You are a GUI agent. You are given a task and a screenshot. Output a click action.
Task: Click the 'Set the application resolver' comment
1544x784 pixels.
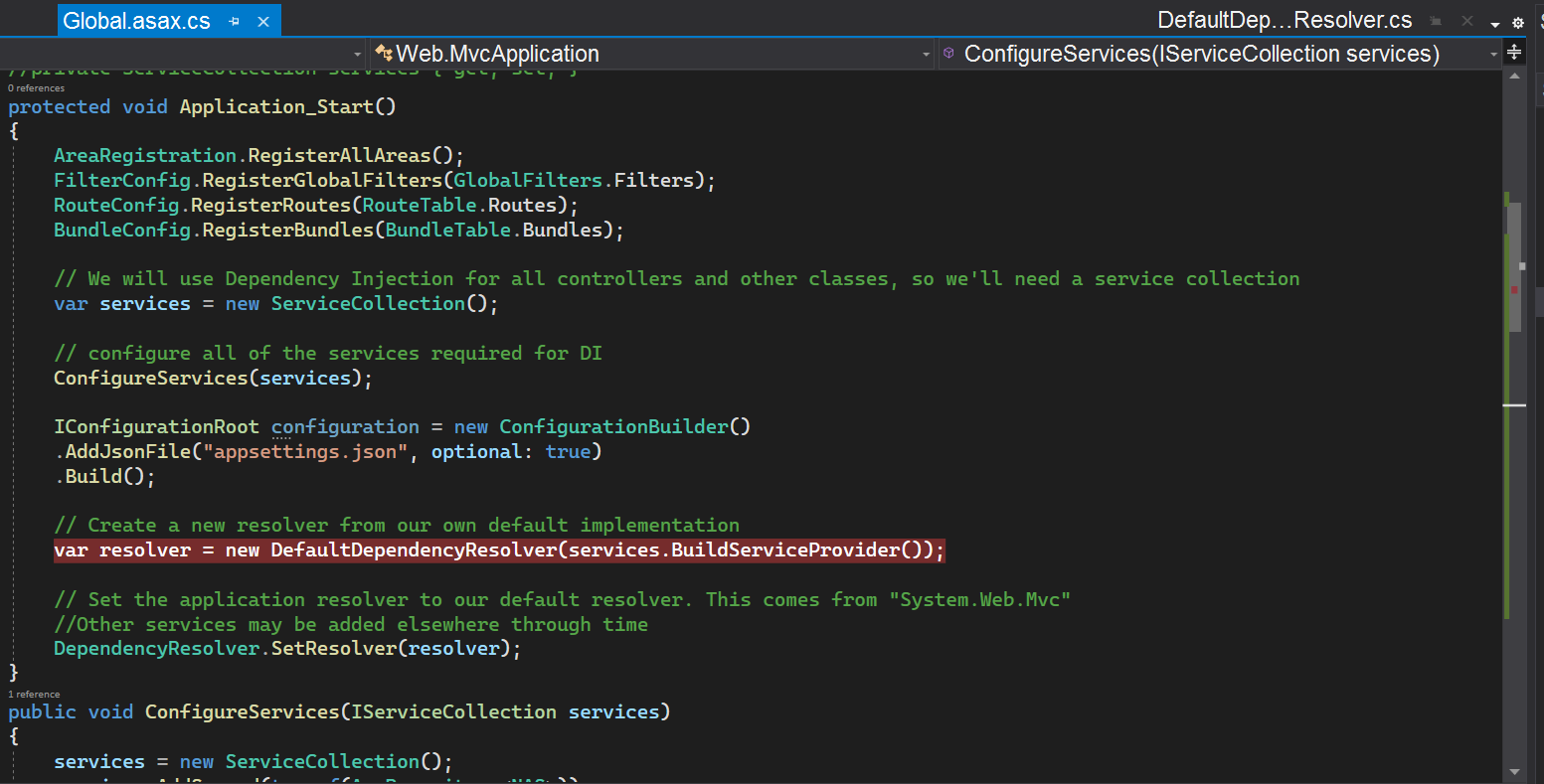562,600
